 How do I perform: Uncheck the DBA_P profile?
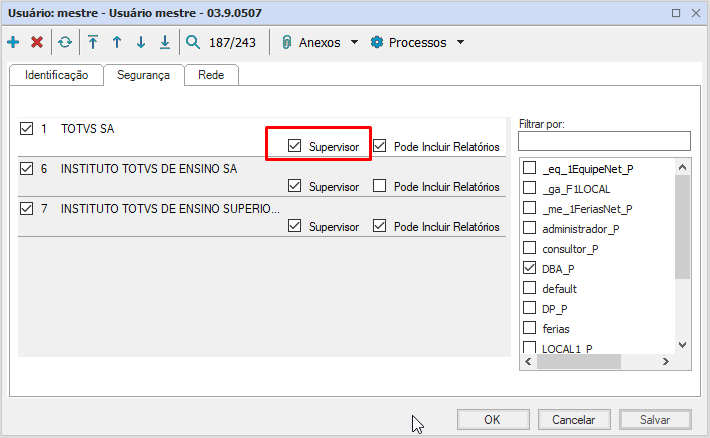529,268
